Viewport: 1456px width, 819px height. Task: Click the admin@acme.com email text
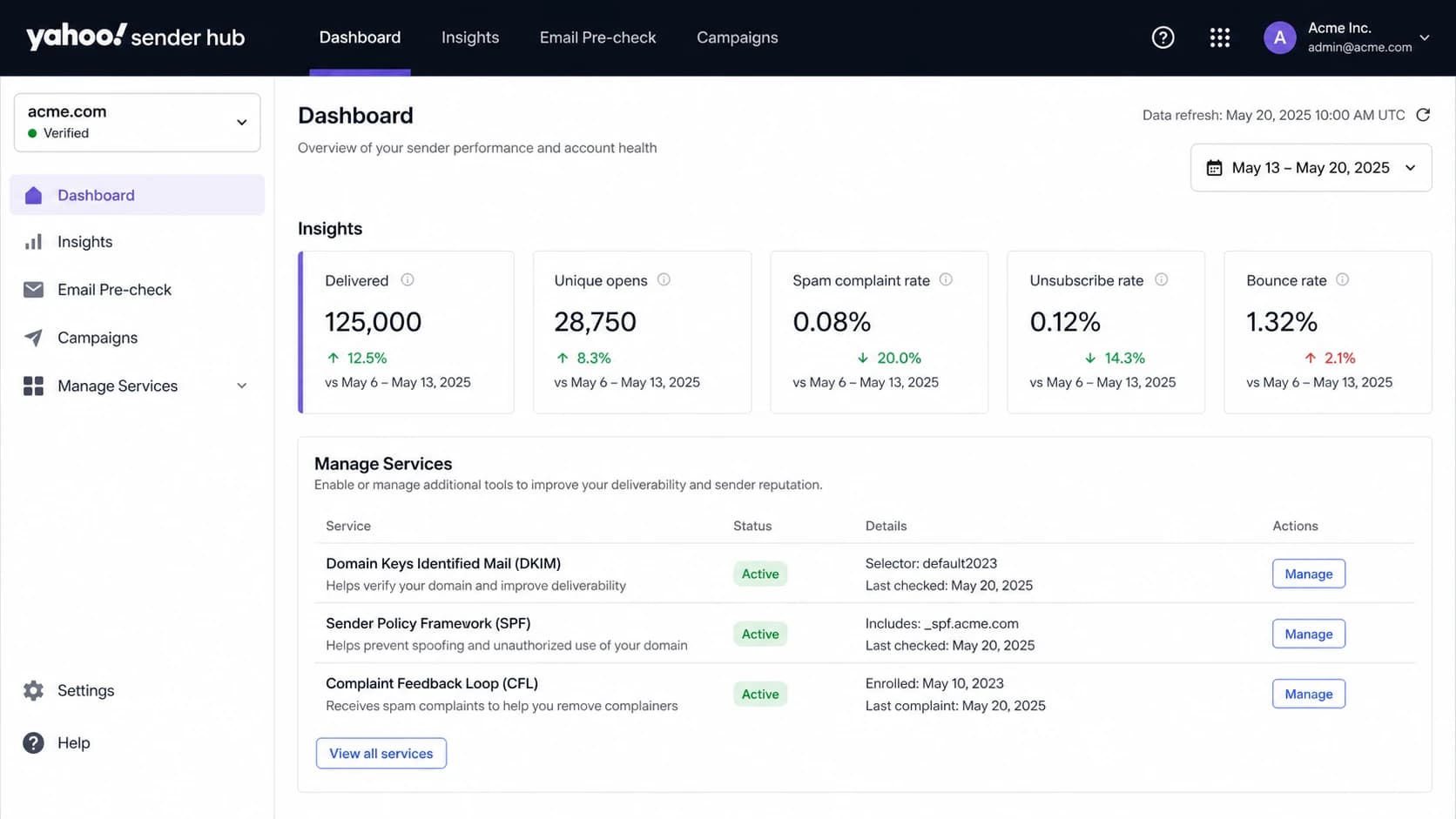(1359, 48)
